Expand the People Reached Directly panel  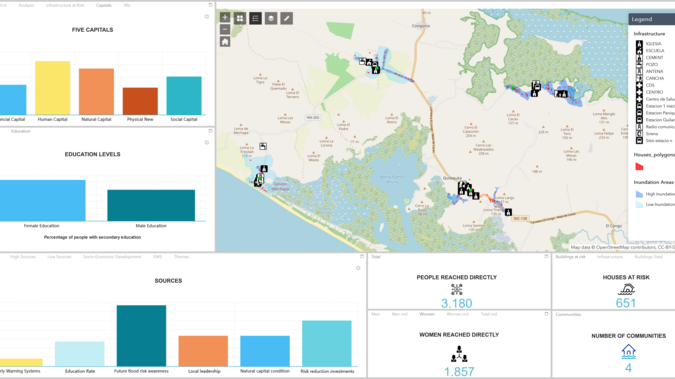[x=546, y=256]
